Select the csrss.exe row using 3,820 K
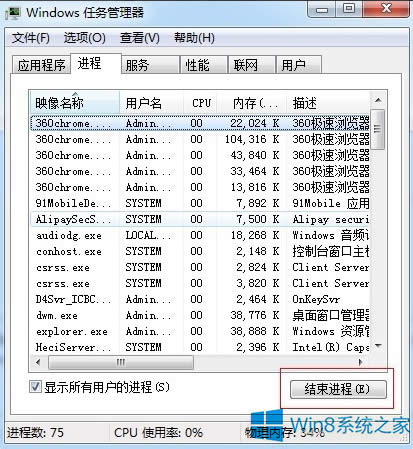This screenshot has width=413, height=449. point(200,283)
